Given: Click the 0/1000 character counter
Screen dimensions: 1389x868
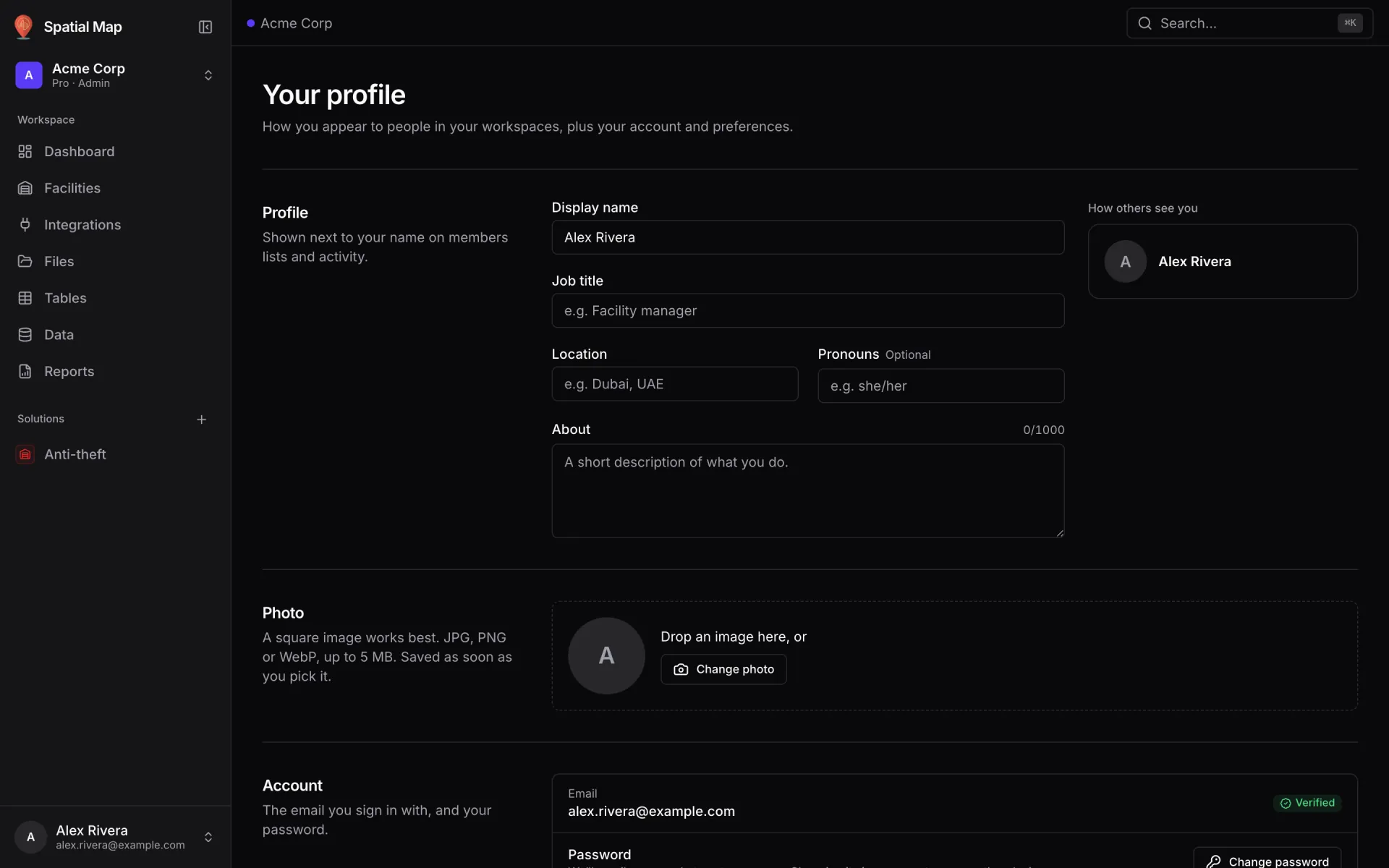Looking at the screenshot, I should click(1043, 430).
